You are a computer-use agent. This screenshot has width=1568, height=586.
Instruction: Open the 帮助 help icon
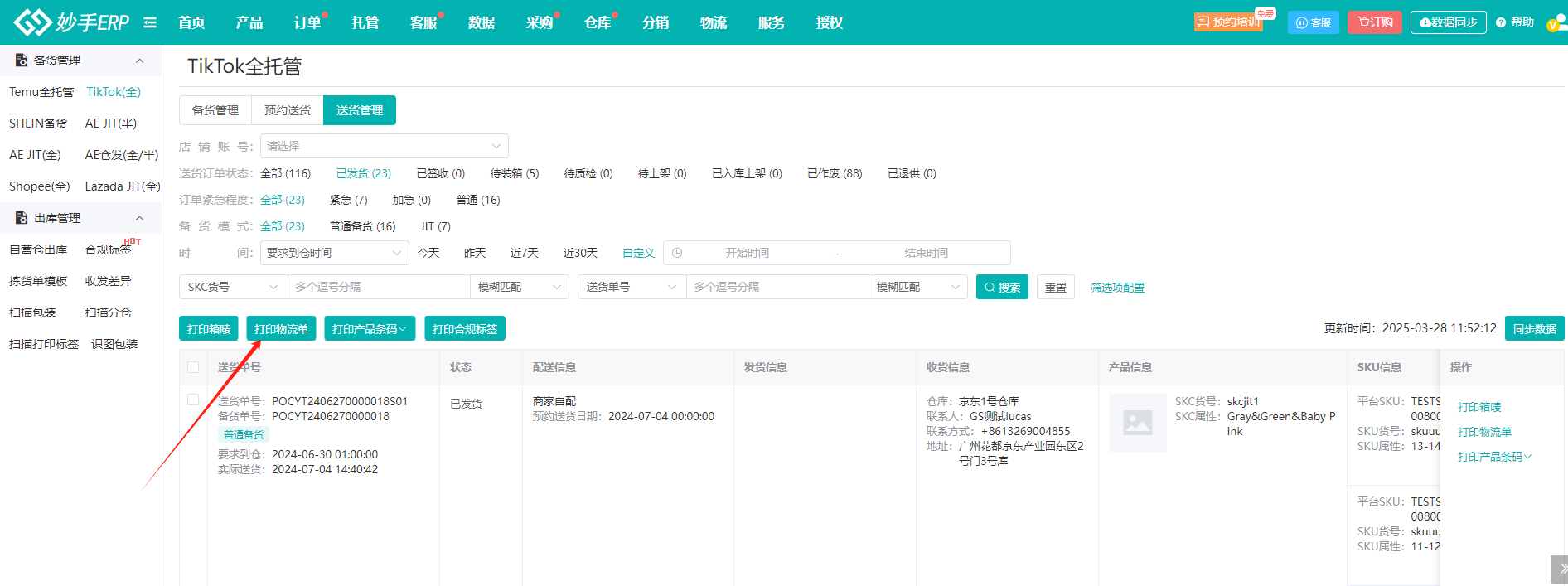coord(1515,22)
